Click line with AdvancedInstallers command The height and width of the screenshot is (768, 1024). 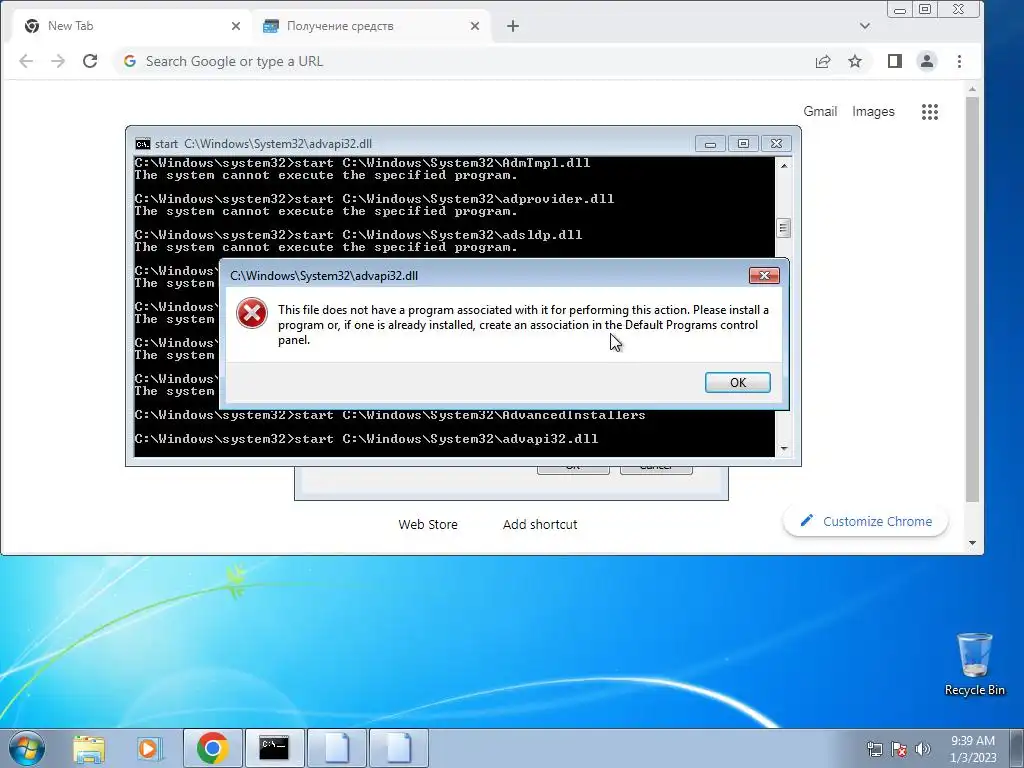(390, 415)
